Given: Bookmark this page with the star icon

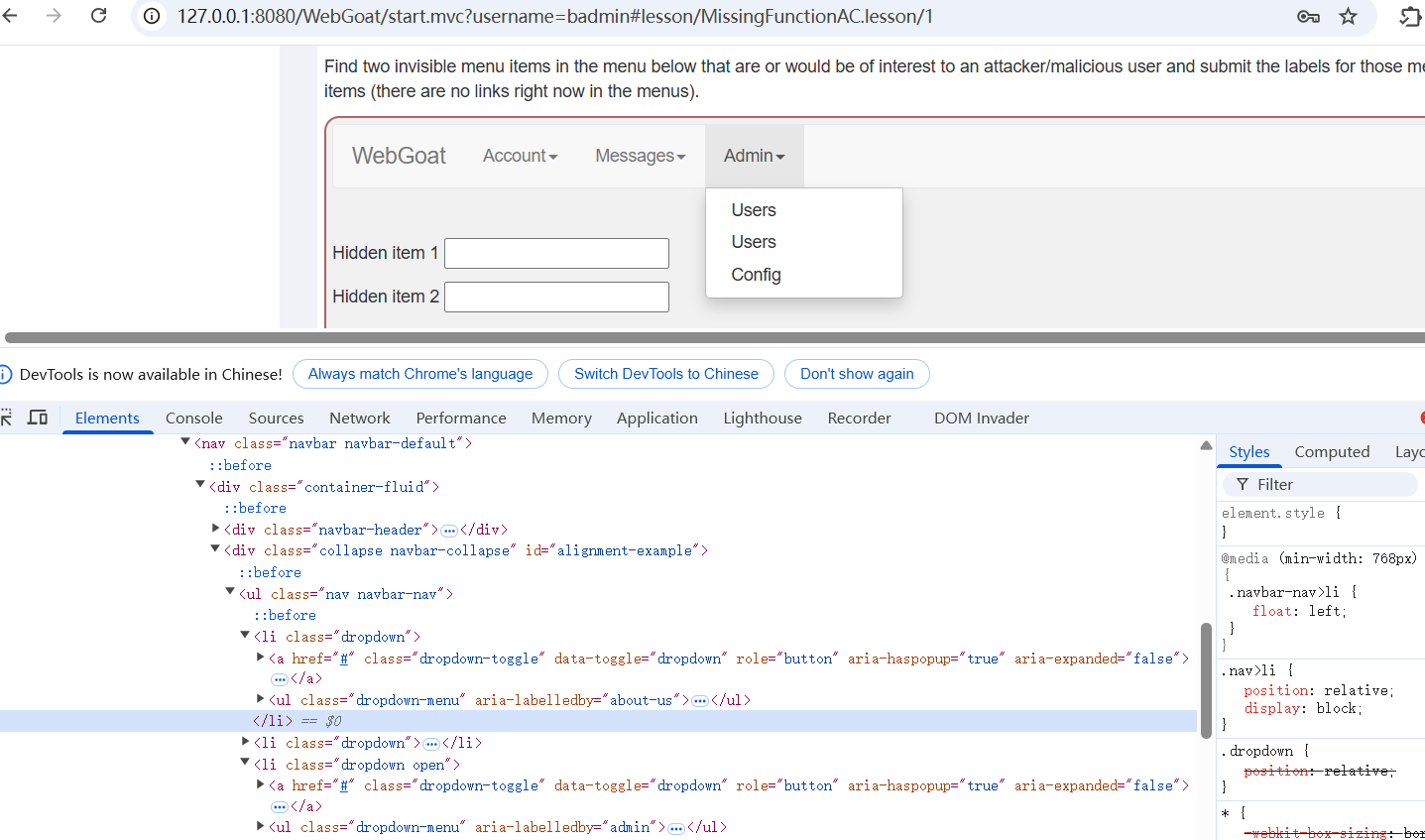Looking at the screenshot, I should coord(1349,17).
